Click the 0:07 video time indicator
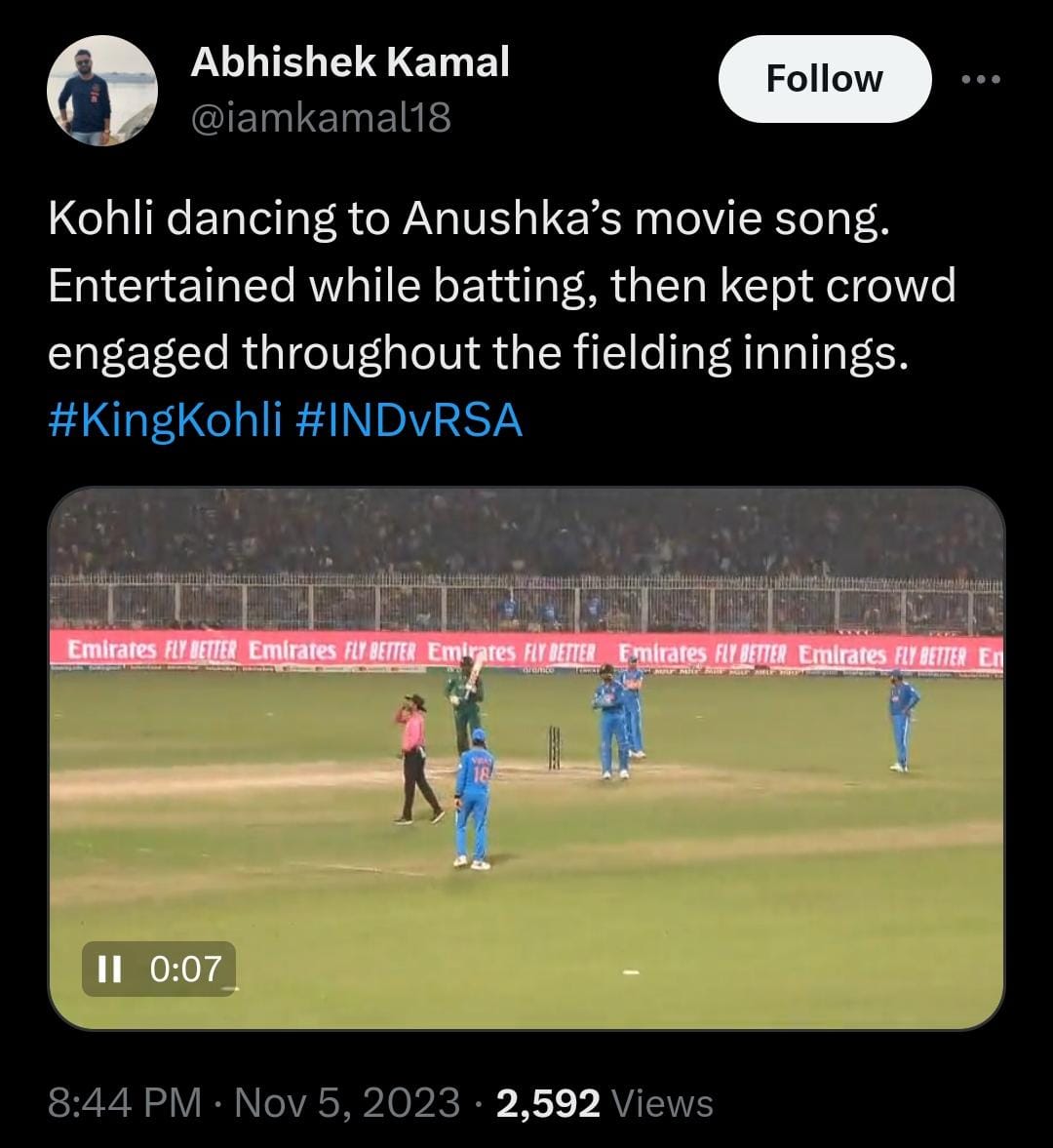This screenshot has width=1053, height=1148. (x=186, y=969)
